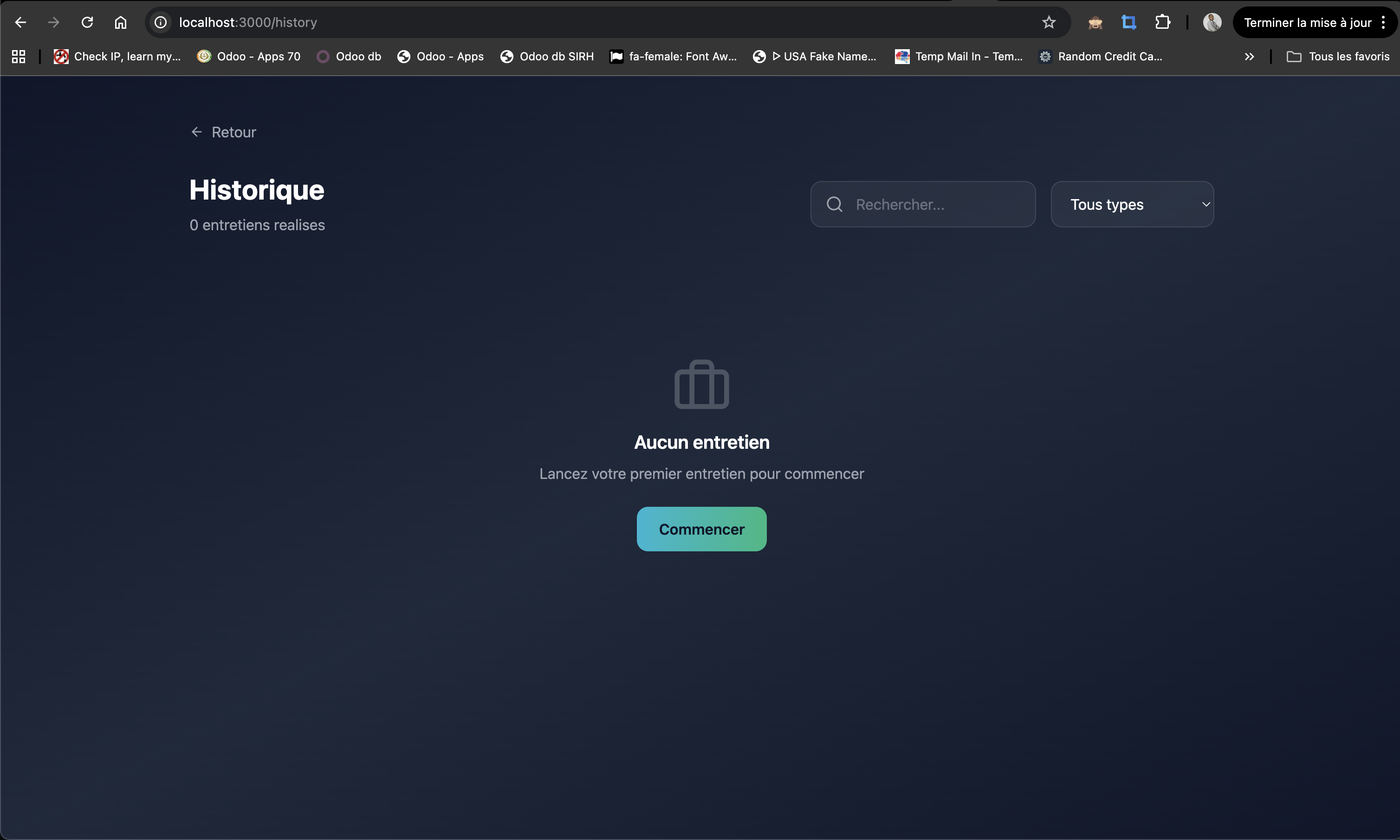This screenshot has width=1400, height=840.
Task: Open the apps grid icon in bookmarks bar
Action: click(19, 56)
